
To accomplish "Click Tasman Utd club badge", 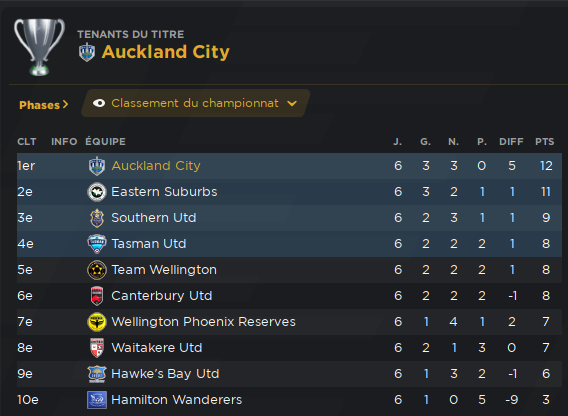I will (97, 244).
